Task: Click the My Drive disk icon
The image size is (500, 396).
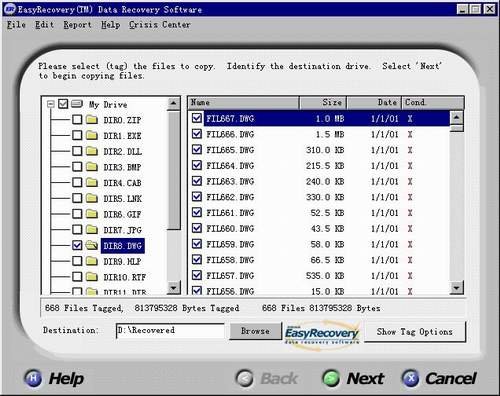Action: pyautogui.click(x=77, y=103)
